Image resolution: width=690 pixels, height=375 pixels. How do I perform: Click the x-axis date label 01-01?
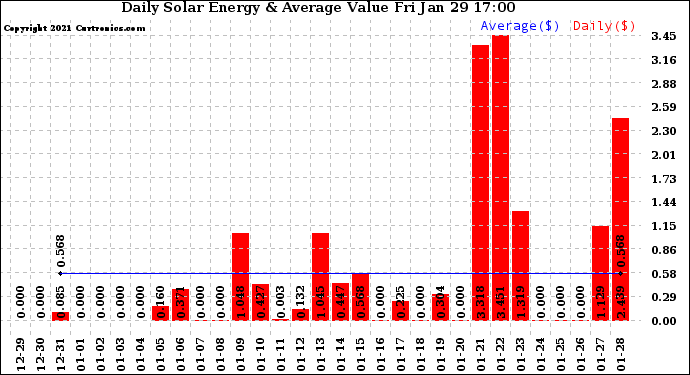pos(81,355)
